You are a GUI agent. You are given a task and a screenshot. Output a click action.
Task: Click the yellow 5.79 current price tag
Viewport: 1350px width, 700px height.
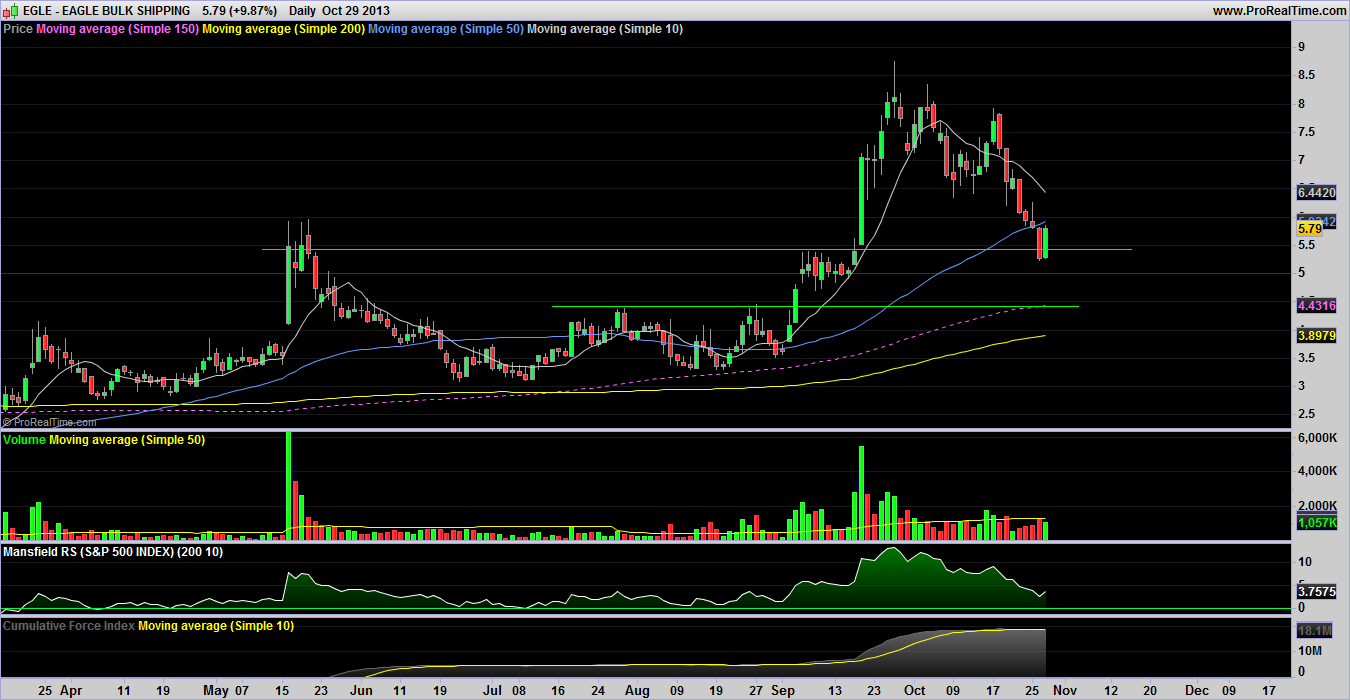[1309, 229]
